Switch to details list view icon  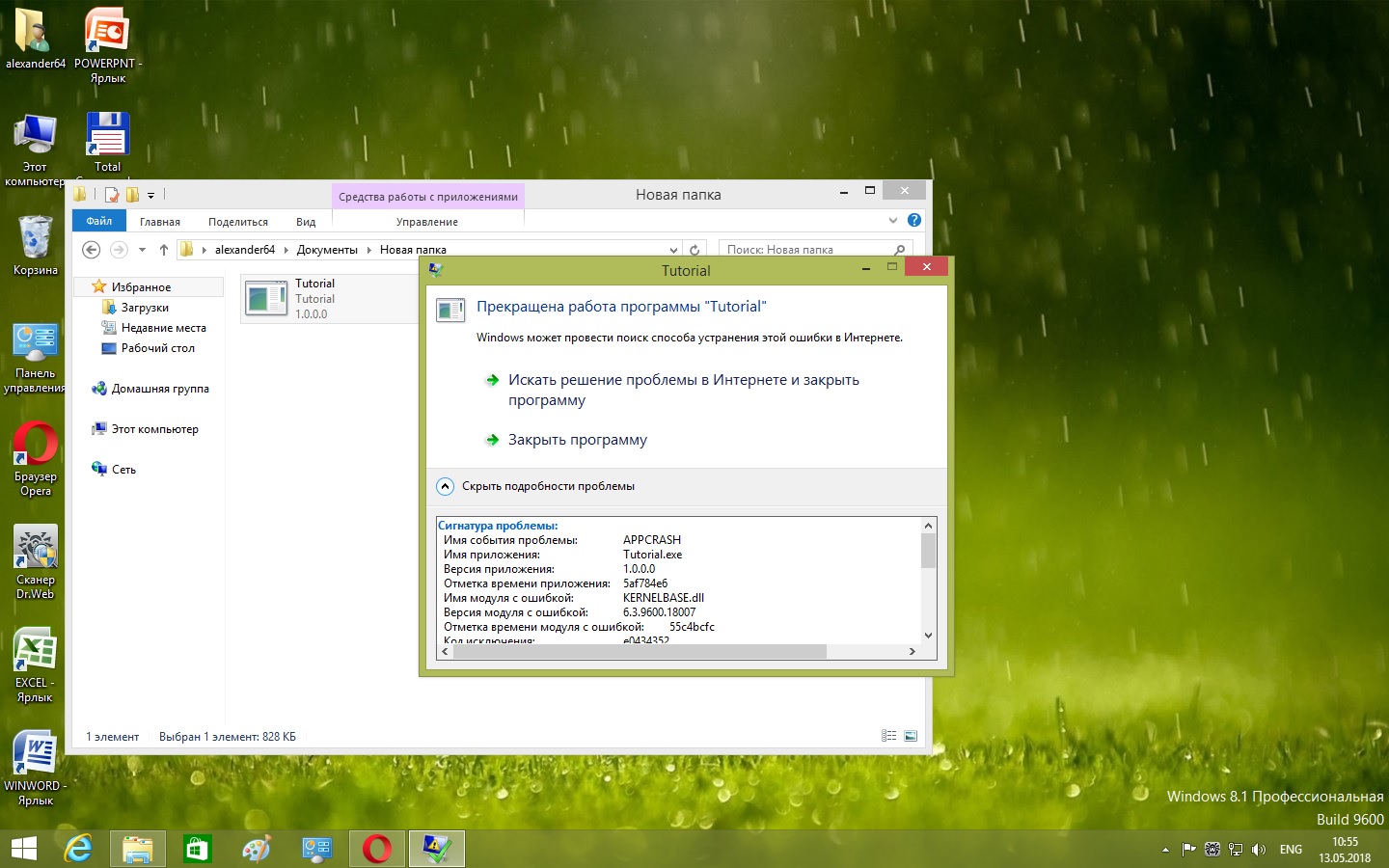888,736
